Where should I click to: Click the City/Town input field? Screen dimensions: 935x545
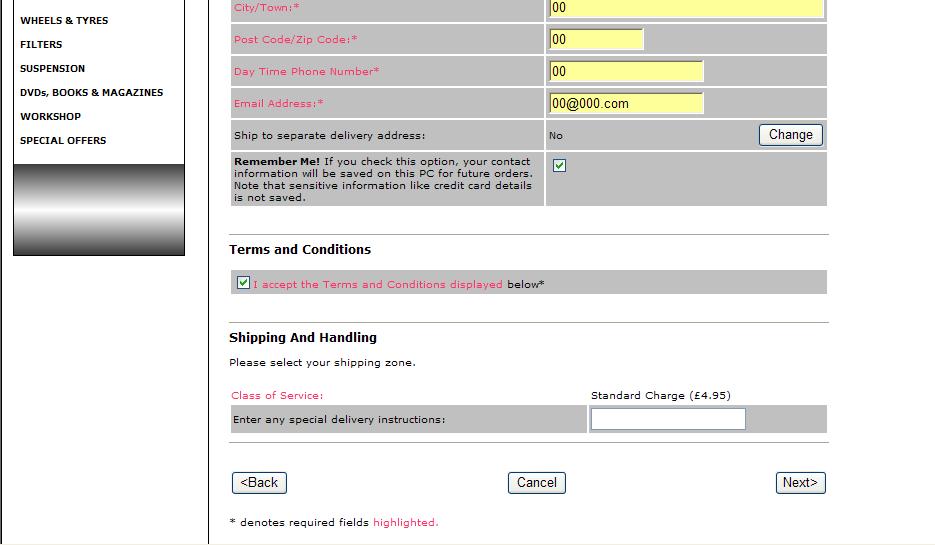(x=685, y=8)
